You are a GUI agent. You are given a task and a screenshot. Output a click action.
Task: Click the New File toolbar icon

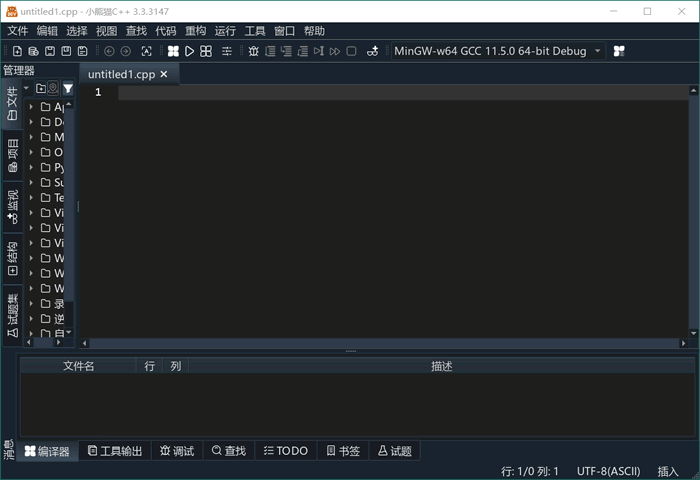coord(17,51)
